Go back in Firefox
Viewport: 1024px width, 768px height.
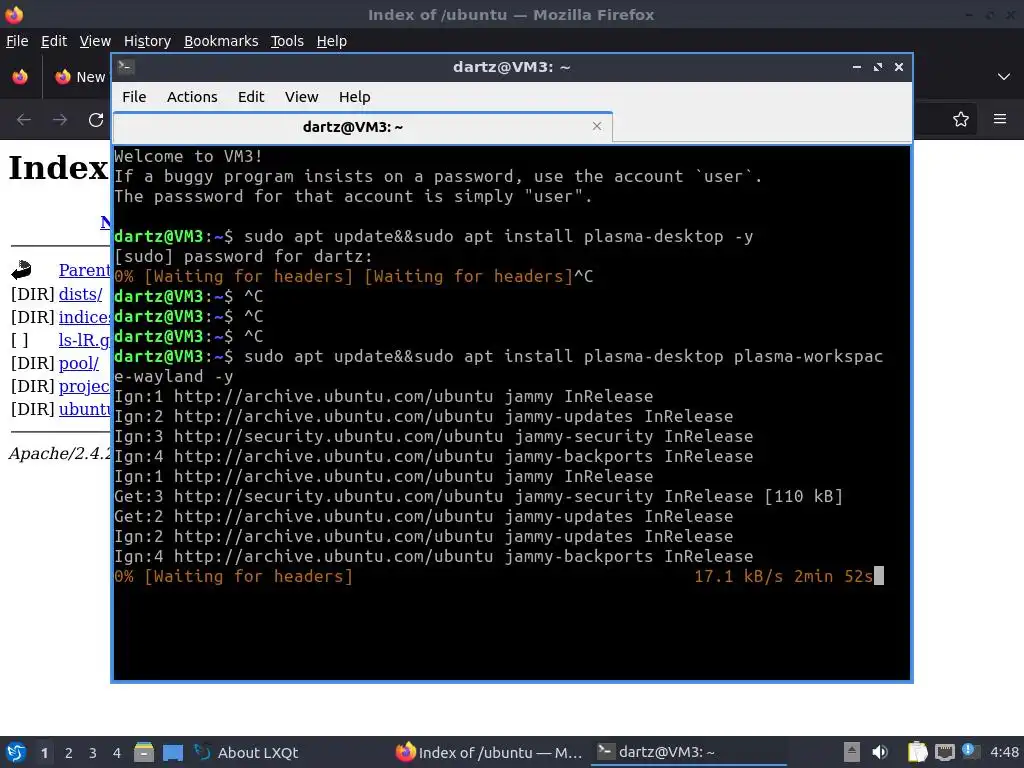(24, 120)
